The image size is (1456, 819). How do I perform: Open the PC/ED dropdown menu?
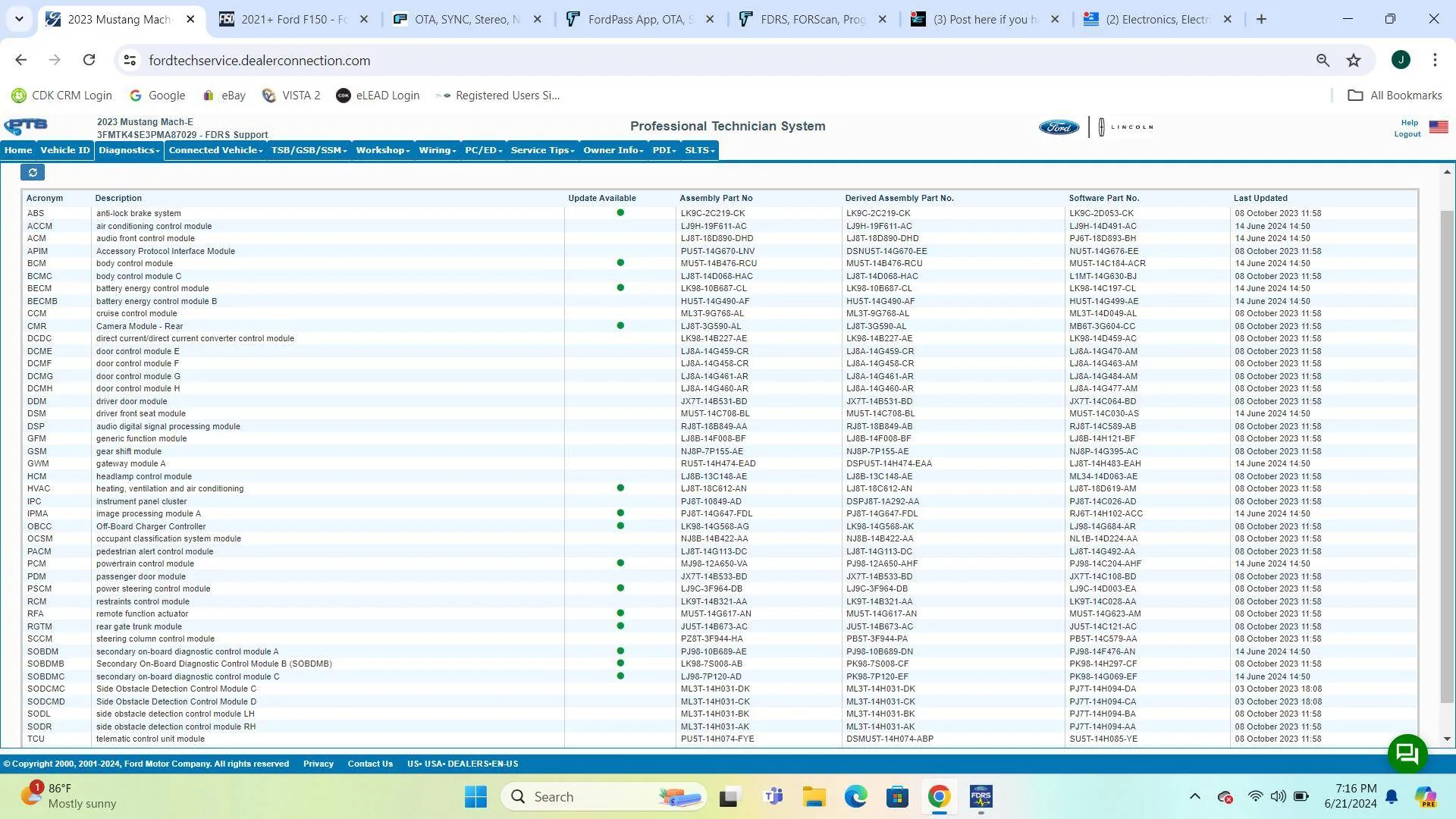coord(484,150)
